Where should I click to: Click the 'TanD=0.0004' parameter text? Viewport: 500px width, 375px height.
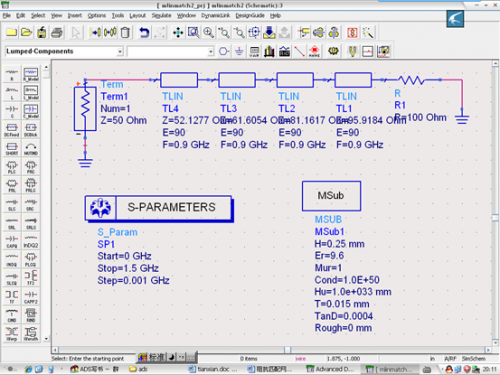tap(344, 316)
